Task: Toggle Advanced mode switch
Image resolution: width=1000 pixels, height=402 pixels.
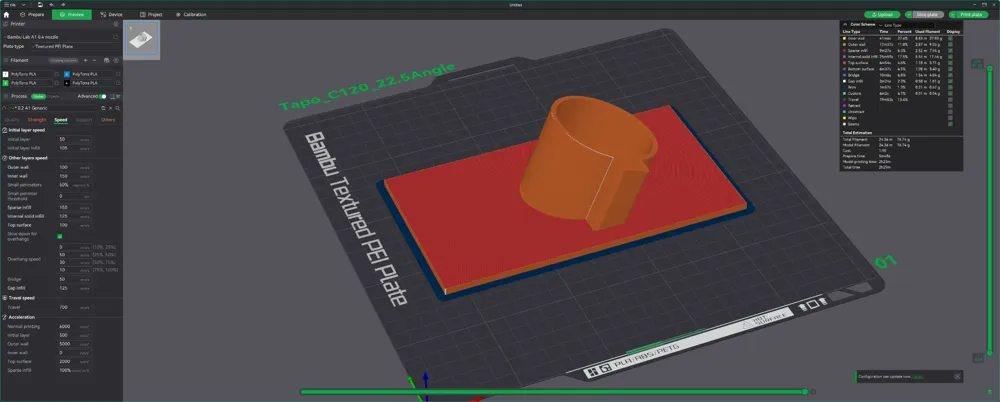Action: pyautogui.click(x=103, y=96)
